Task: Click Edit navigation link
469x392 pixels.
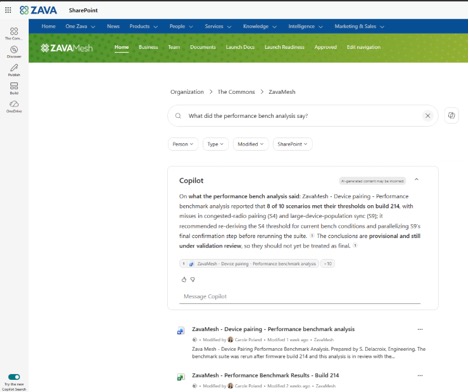Action: pyautogui.click(x=364, y=47)
